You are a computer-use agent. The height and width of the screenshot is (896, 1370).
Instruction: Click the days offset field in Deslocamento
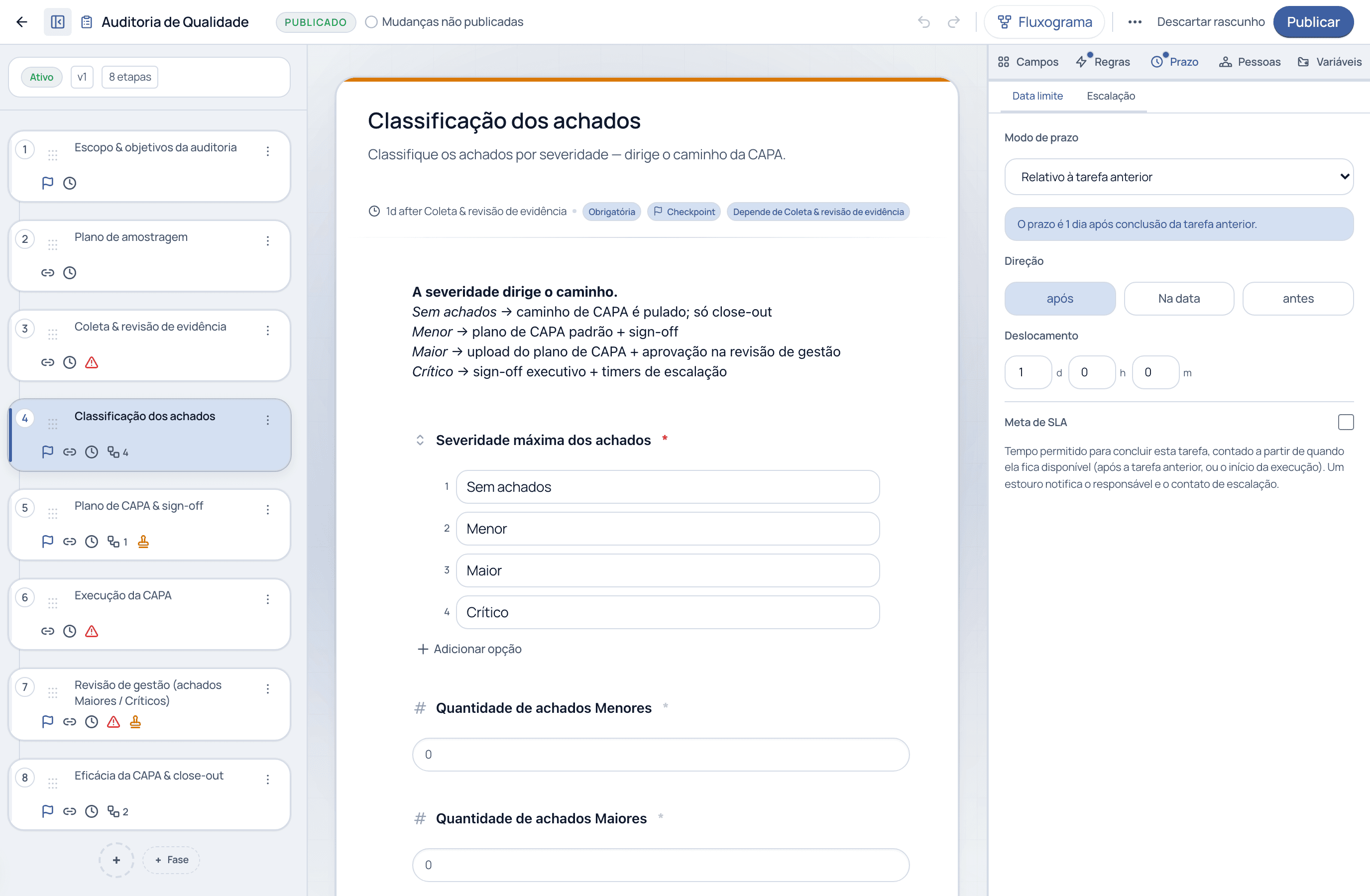point(1028,372)
